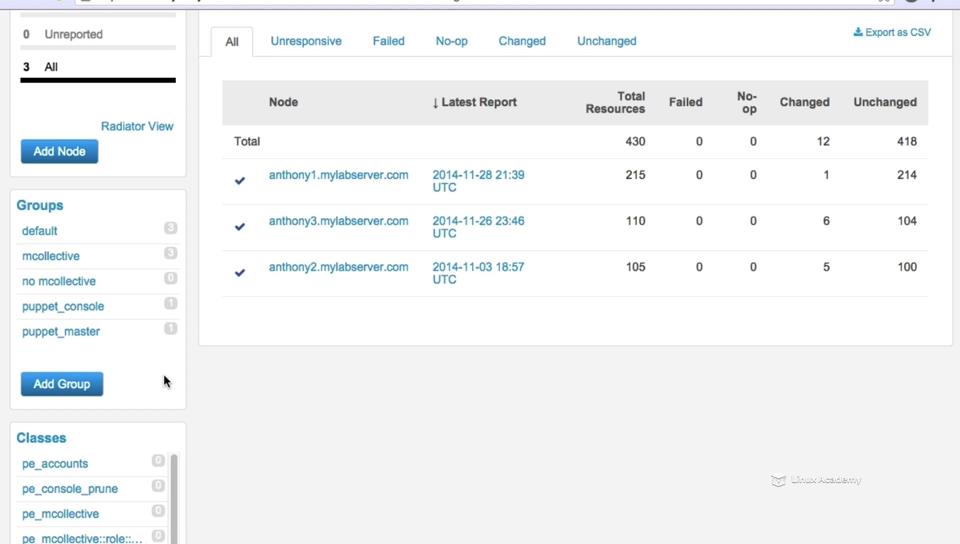Open the pe_console_prune class
Screen dimensions: 960x544
pos(70,488)
